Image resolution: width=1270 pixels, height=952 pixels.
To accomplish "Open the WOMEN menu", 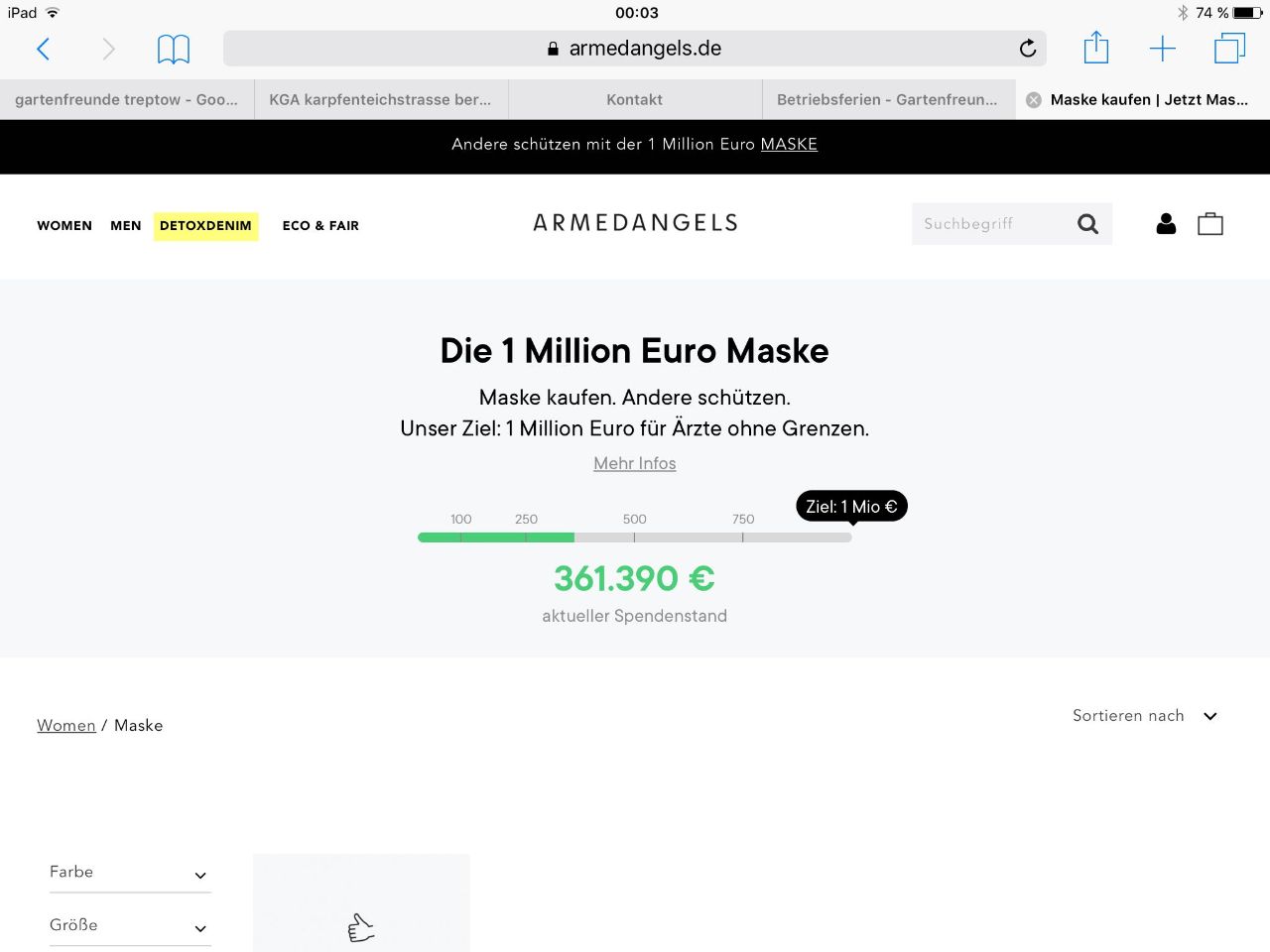I will pos(64,226).
